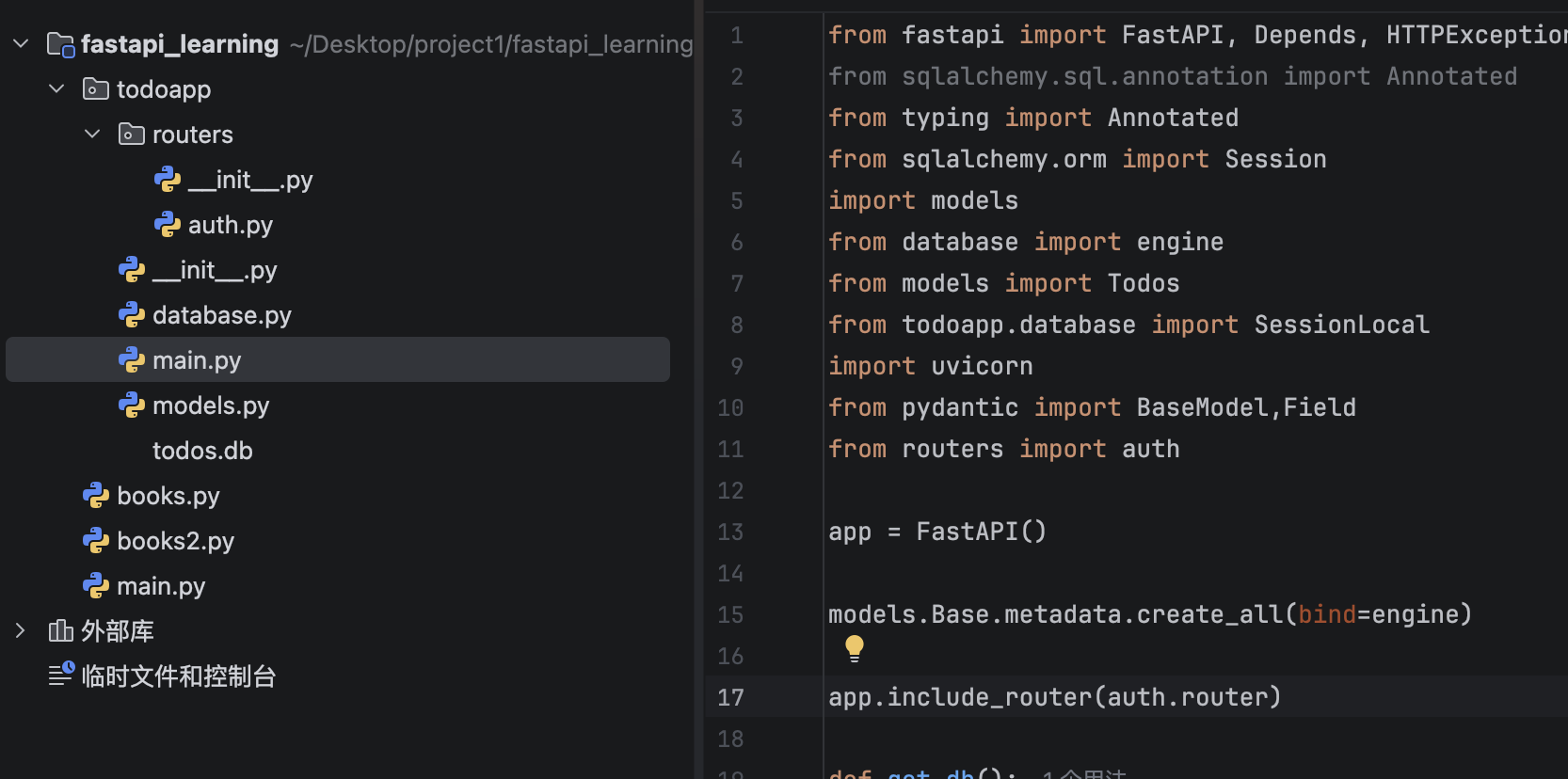Viewport: 1568px width, 779px height.
Task: Click the yellow lightbulb quick-fix icon
Action: [x=854, y=648]
